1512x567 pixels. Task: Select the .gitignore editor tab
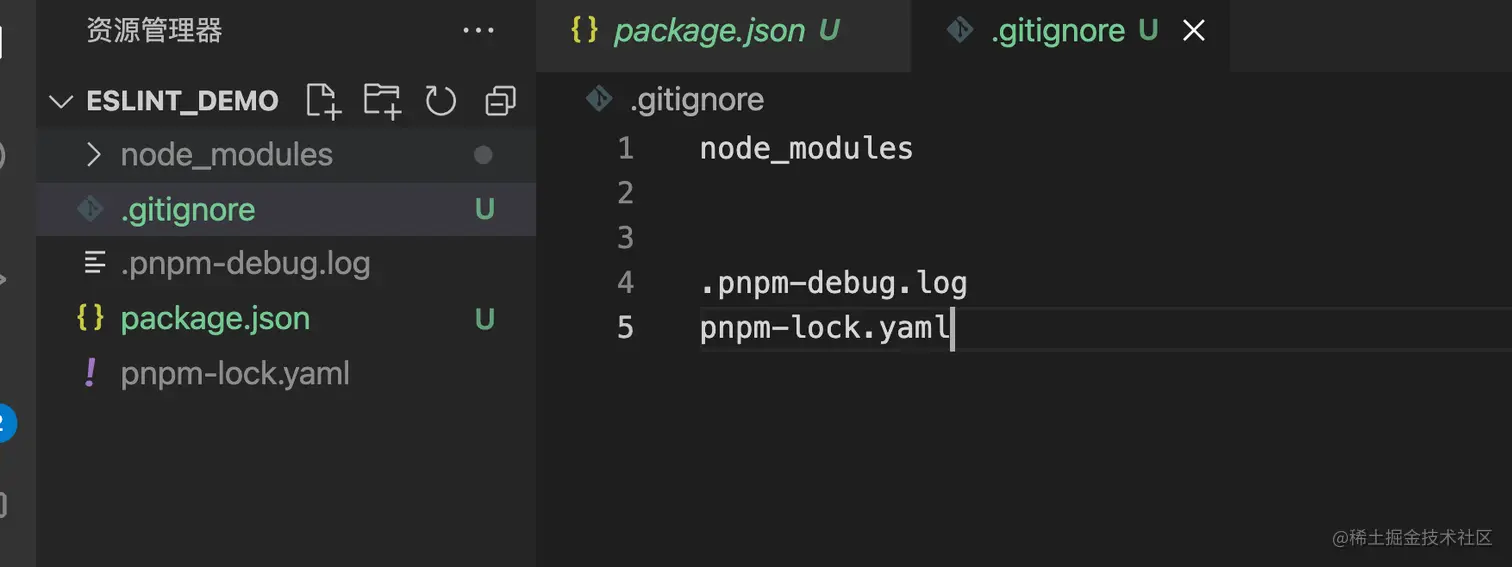pos(1058,31)
